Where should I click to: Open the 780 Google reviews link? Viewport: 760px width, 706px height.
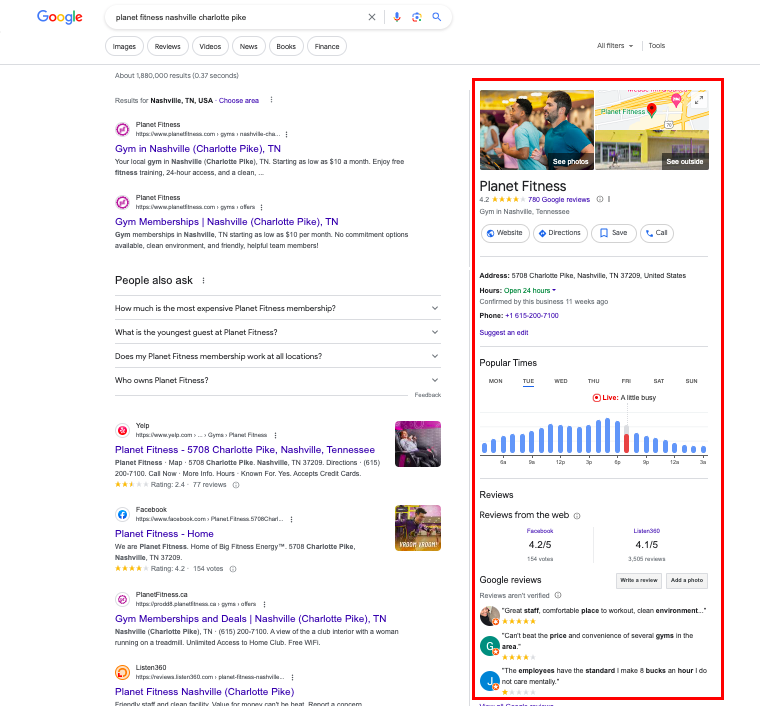point(559,200)
